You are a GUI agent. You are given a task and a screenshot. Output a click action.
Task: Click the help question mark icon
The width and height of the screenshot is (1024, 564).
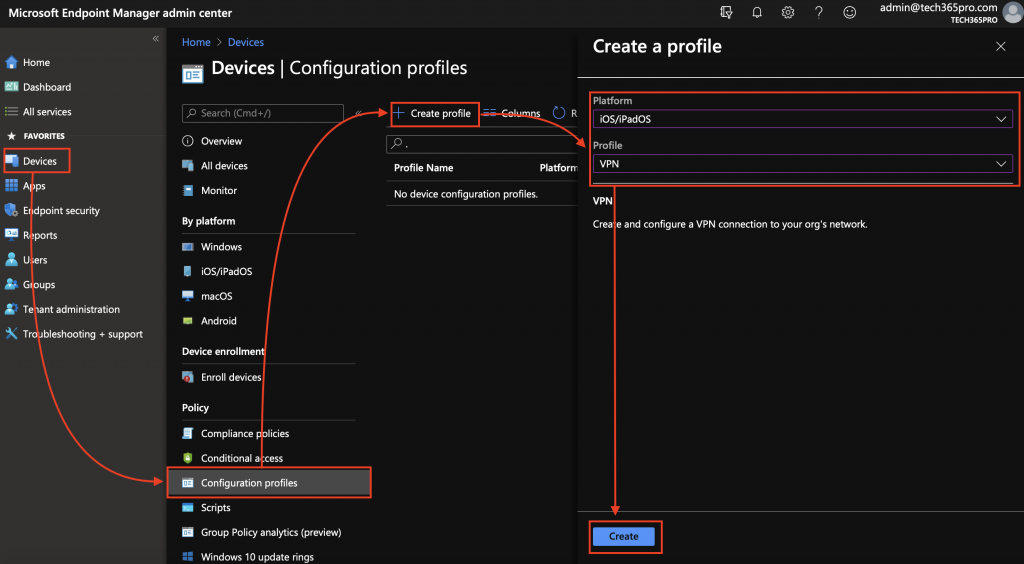pos(819,12)
